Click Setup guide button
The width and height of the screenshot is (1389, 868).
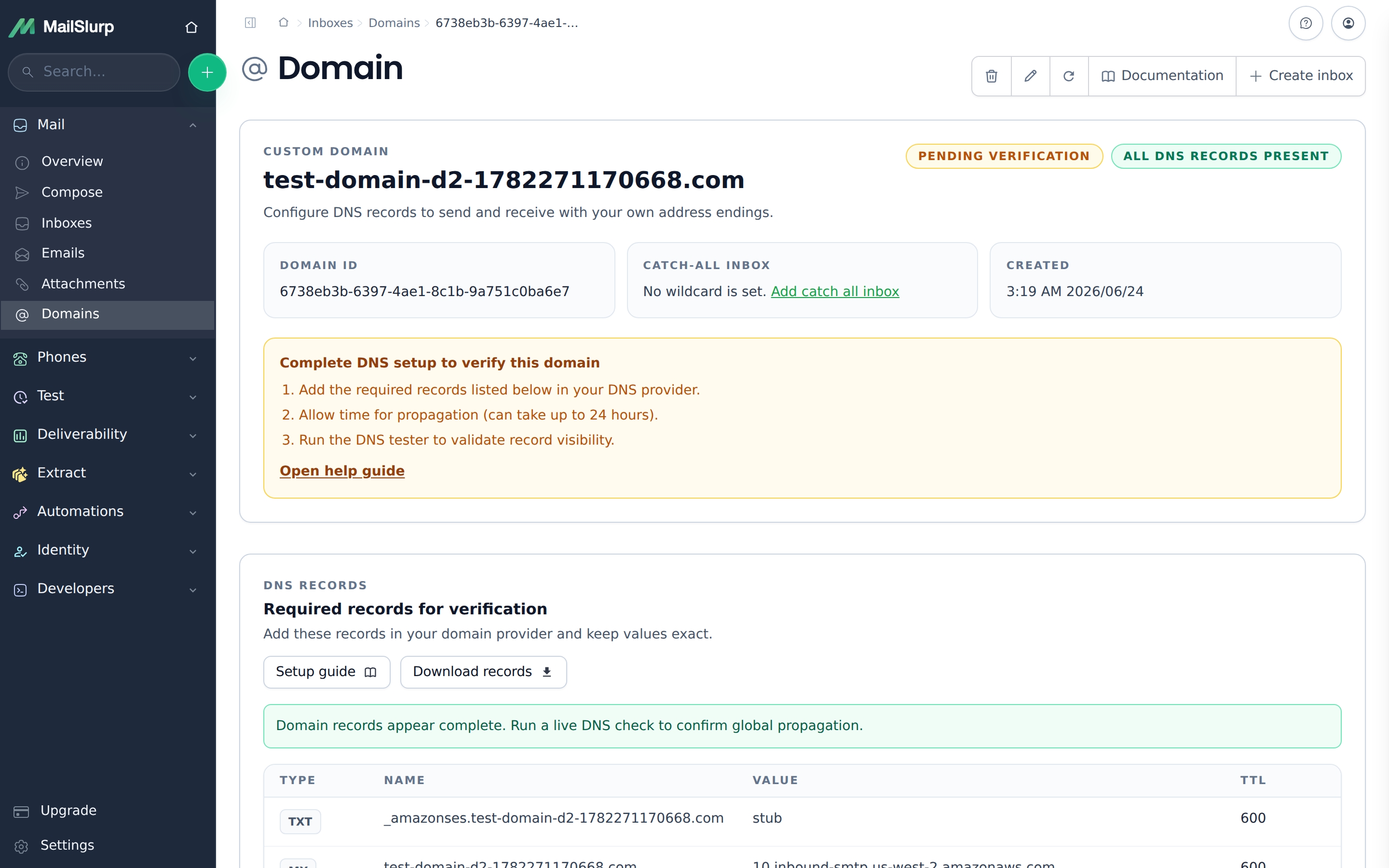coord(327,672)
